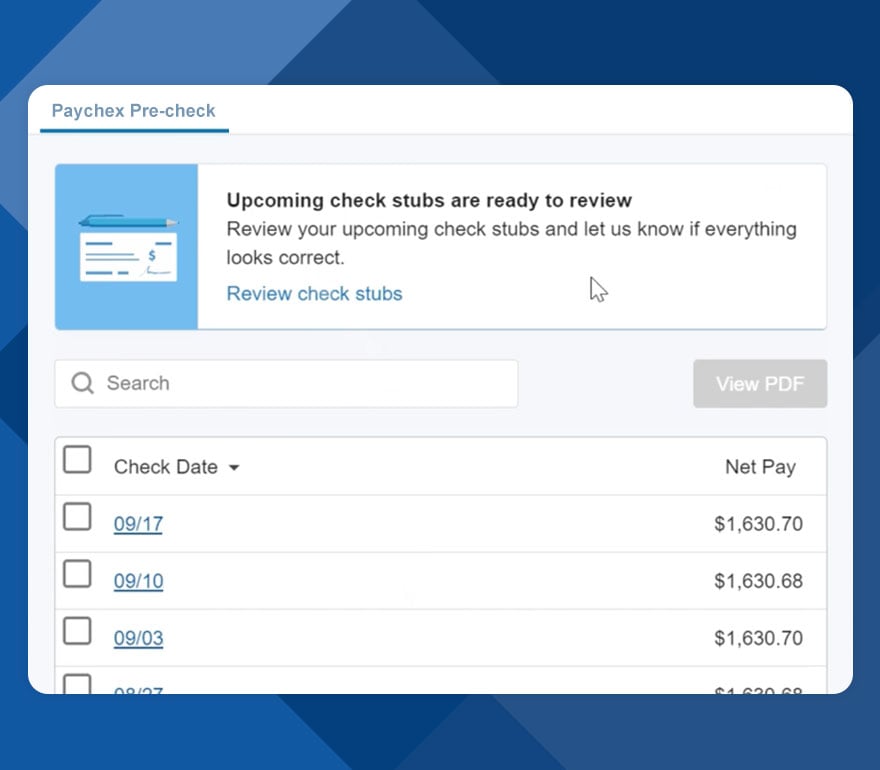Switch to the Paychex Pre-check tab
Image resolution: width=880 pixels, height=770 pixels.
pos(133,111)
